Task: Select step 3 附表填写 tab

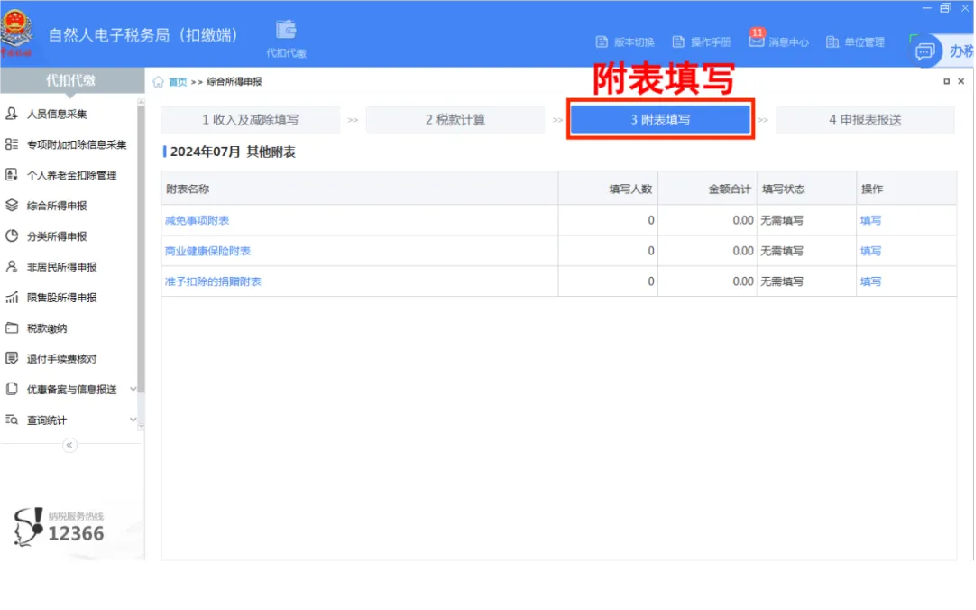Action: (660, 120)
